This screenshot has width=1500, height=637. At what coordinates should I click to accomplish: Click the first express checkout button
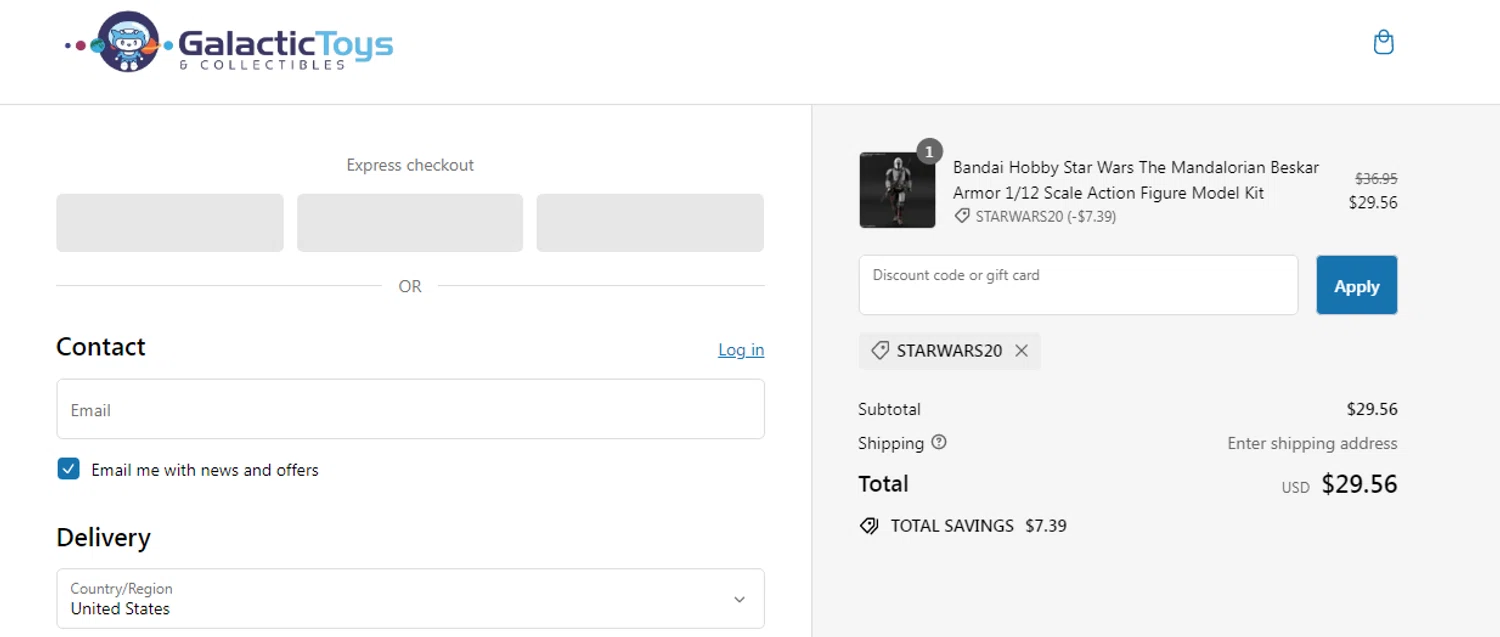tap(170, 223)
